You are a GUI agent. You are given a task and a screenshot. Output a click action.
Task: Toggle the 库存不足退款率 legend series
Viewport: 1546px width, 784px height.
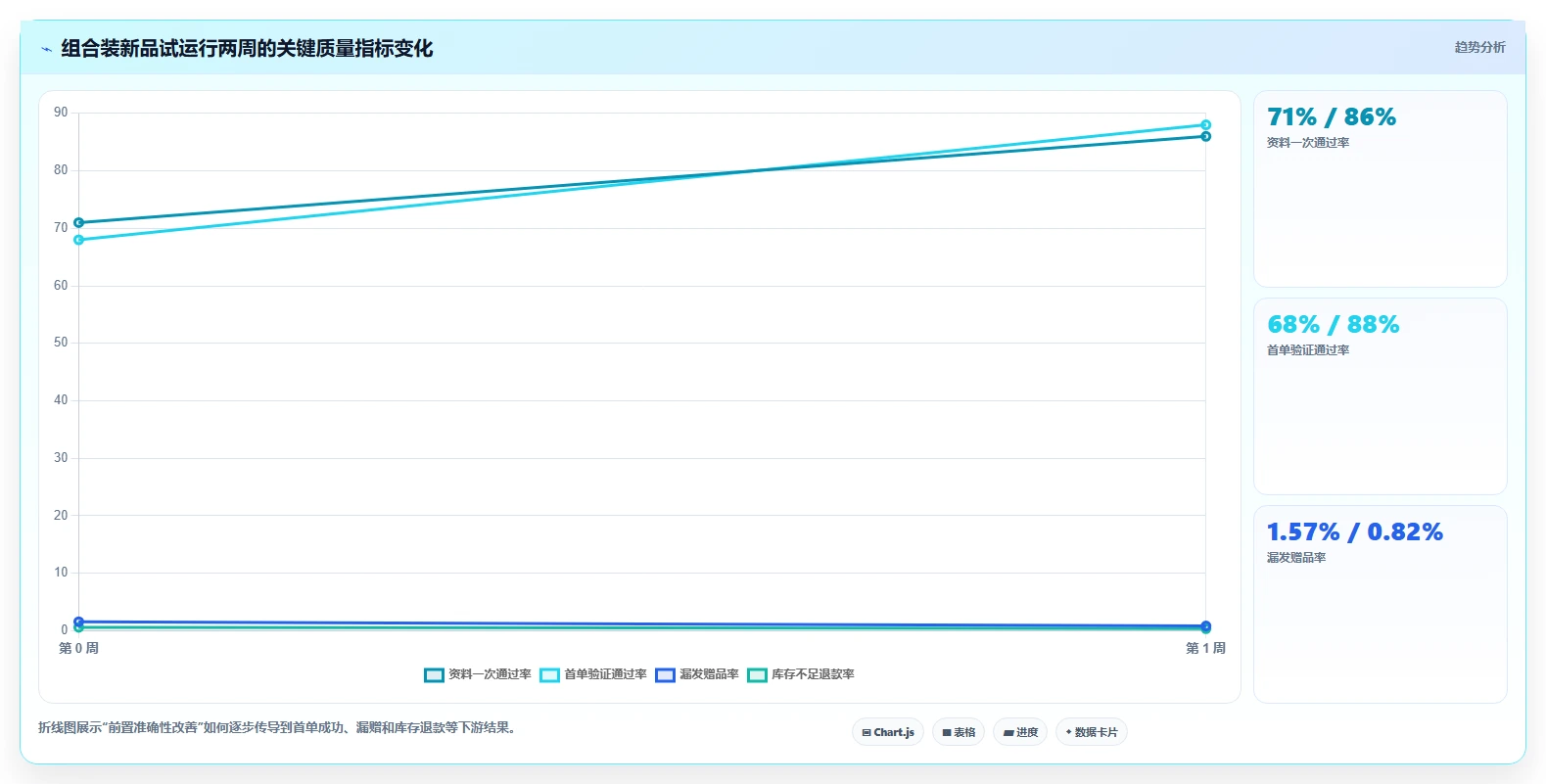(x=801, y=674)
